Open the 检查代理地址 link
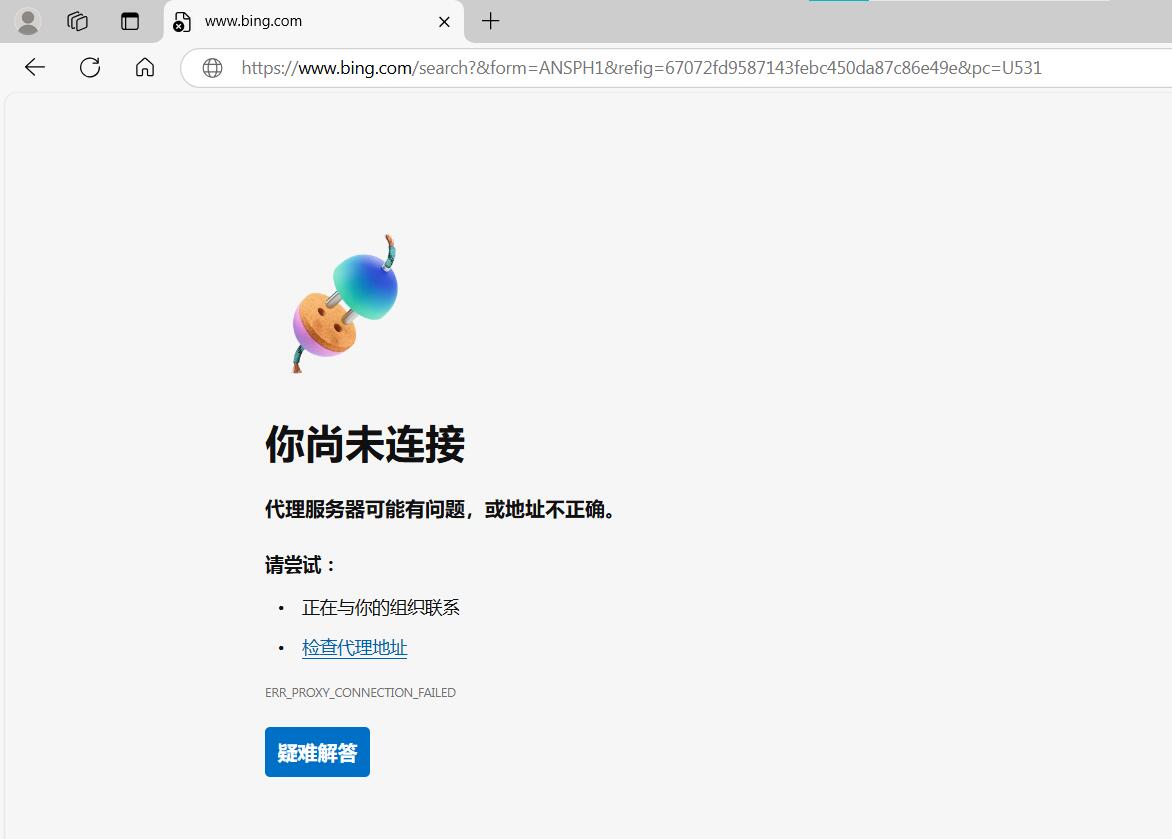 pyautogui.click(x=354, y=648)
